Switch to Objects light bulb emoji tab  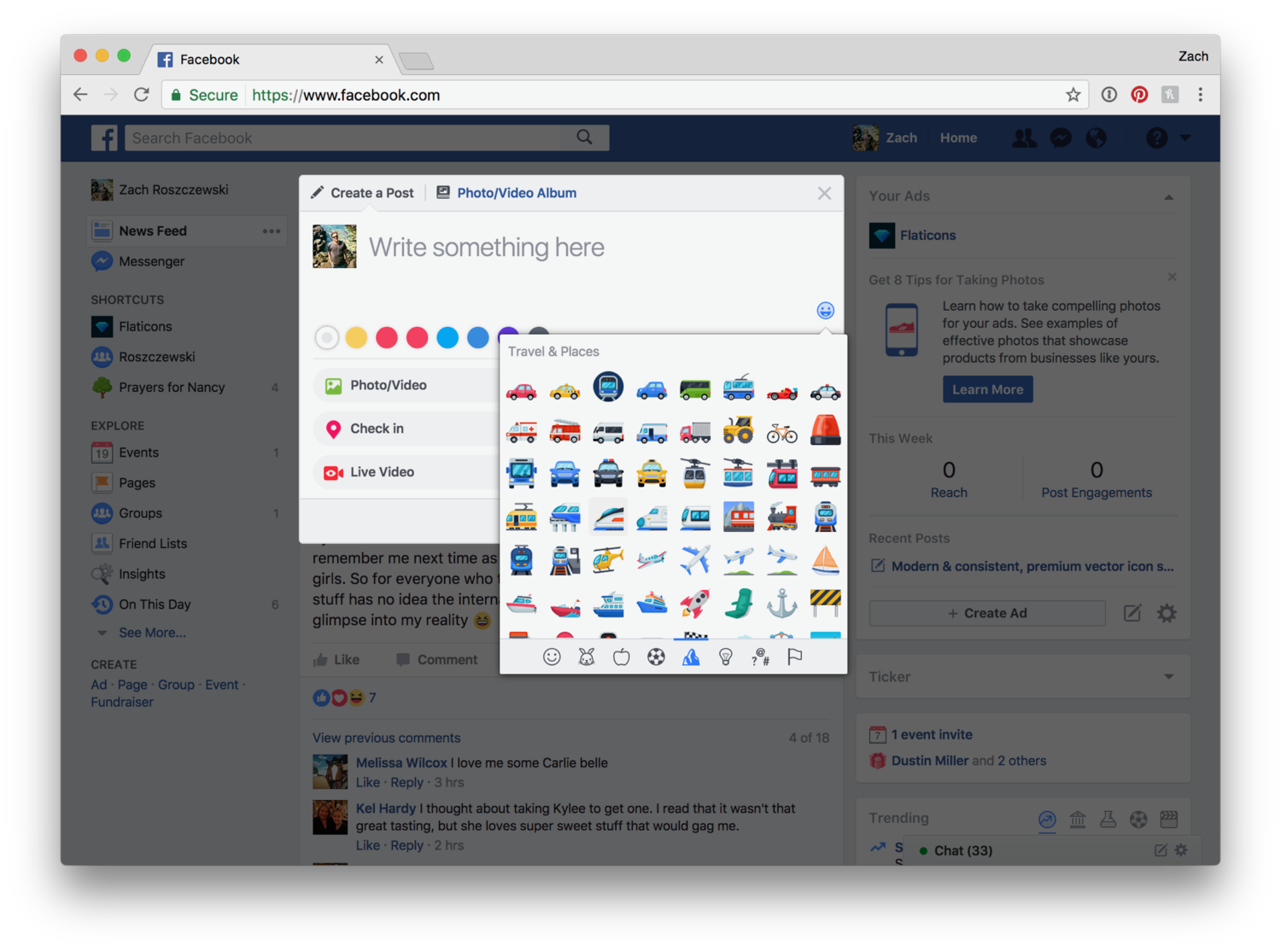point(725,657)
